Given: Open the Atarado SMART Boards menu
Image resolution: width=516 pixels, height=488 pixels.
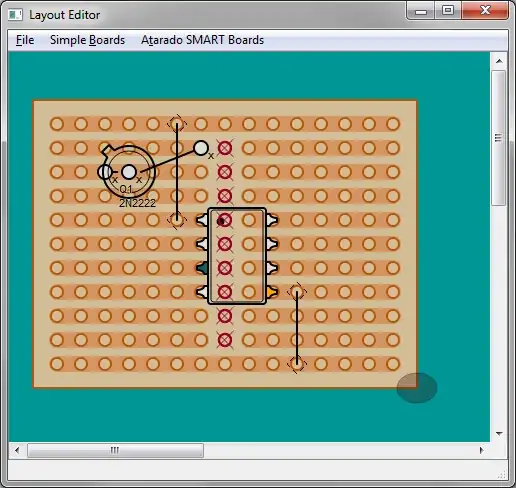Looking at the screenshot, I should [202, 40].
